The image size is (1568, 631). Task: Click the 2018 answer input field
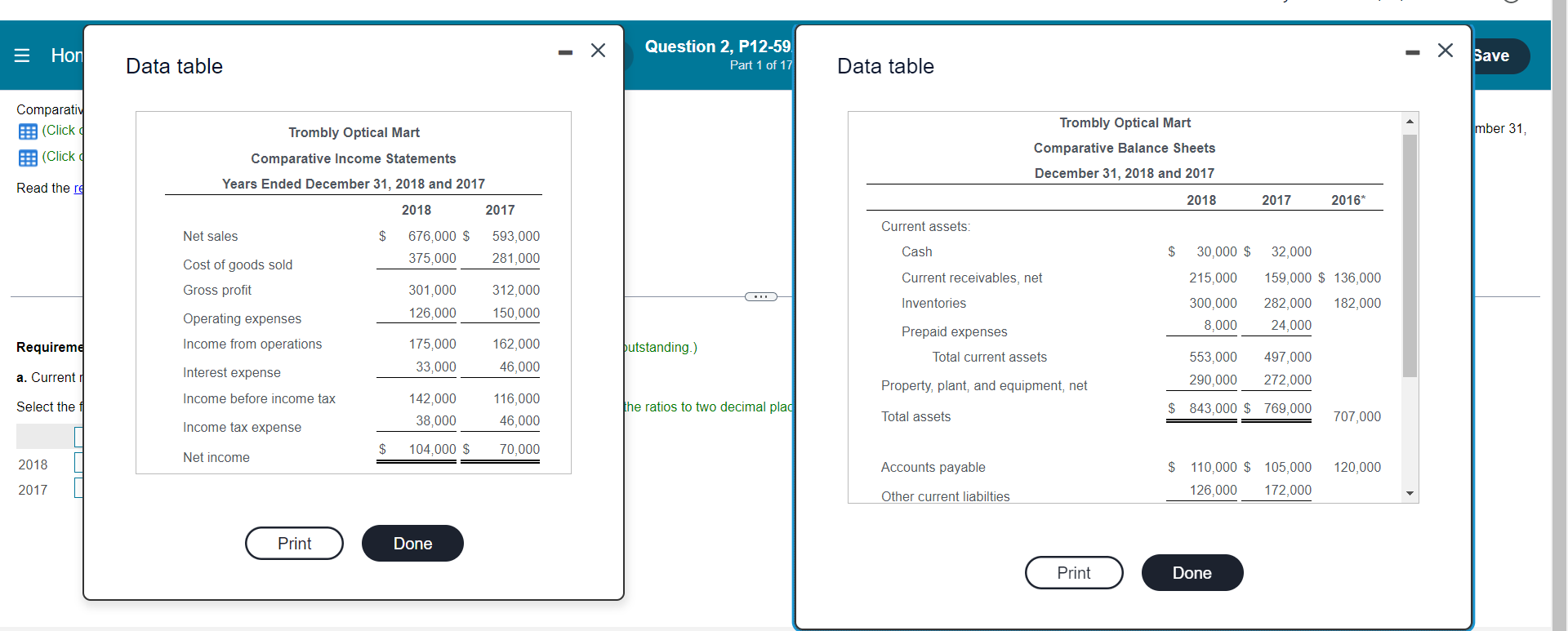pyautogui.click(x=78, y=462)
